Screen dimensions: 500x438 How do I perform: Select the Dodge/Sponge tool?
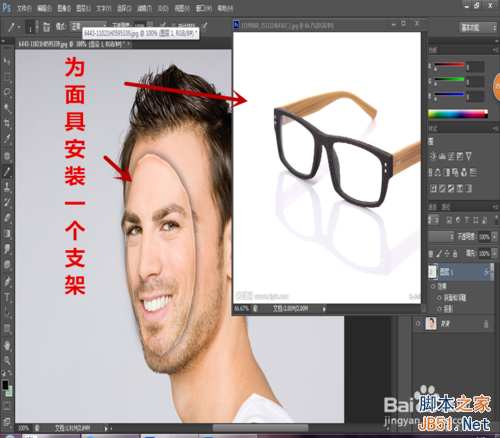click(x=7, y=264)
